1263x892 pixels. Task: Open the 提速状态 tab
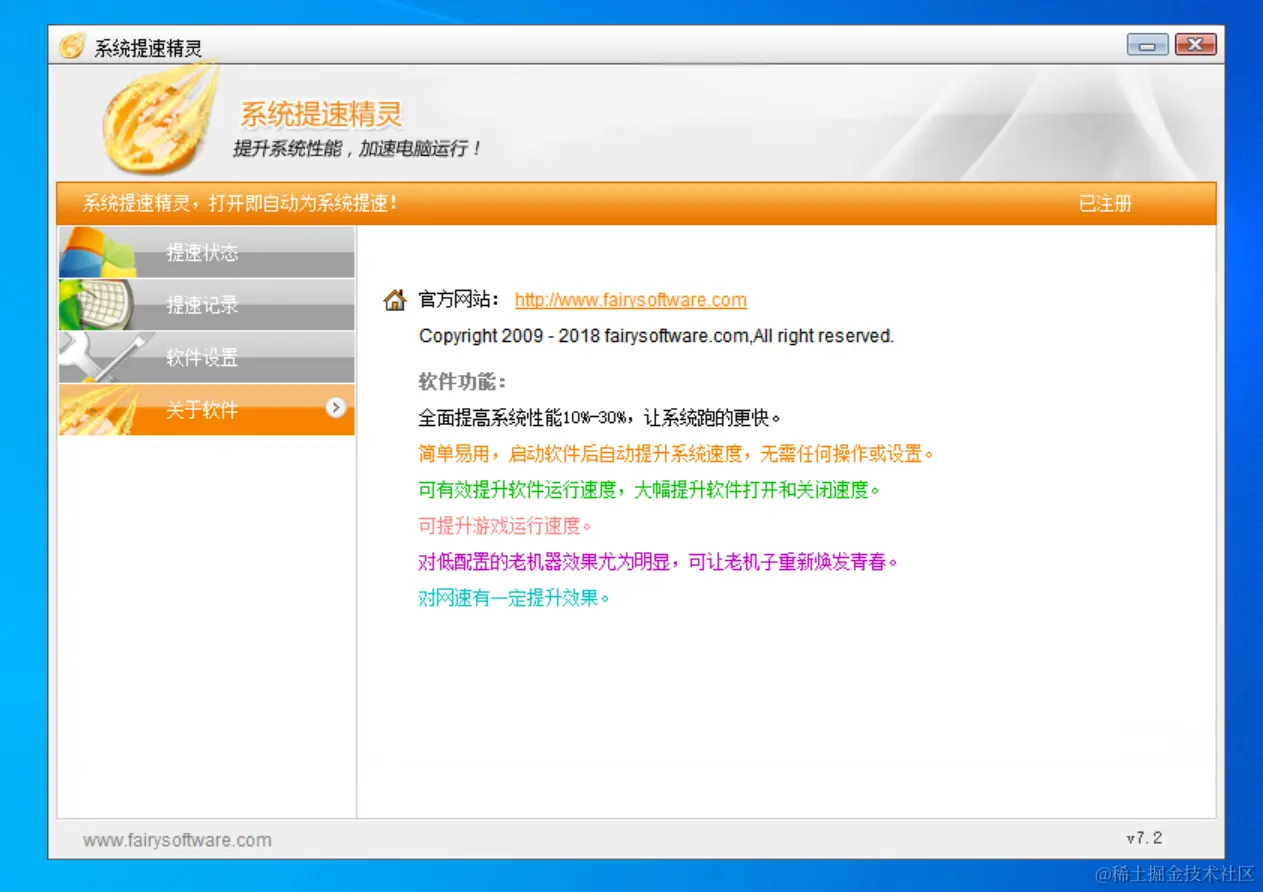click(207, 252)
